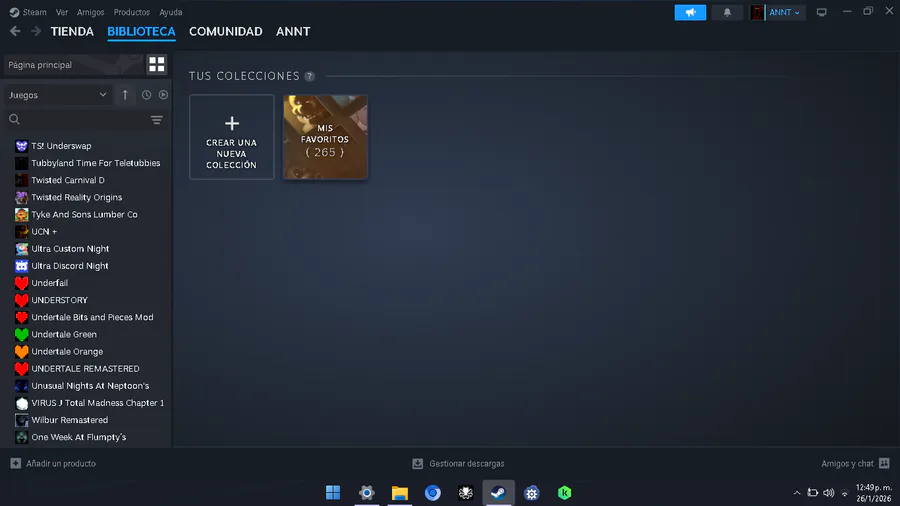Click Crear una nueva colección tile
The image size is (900, 506).
point(232,137)
